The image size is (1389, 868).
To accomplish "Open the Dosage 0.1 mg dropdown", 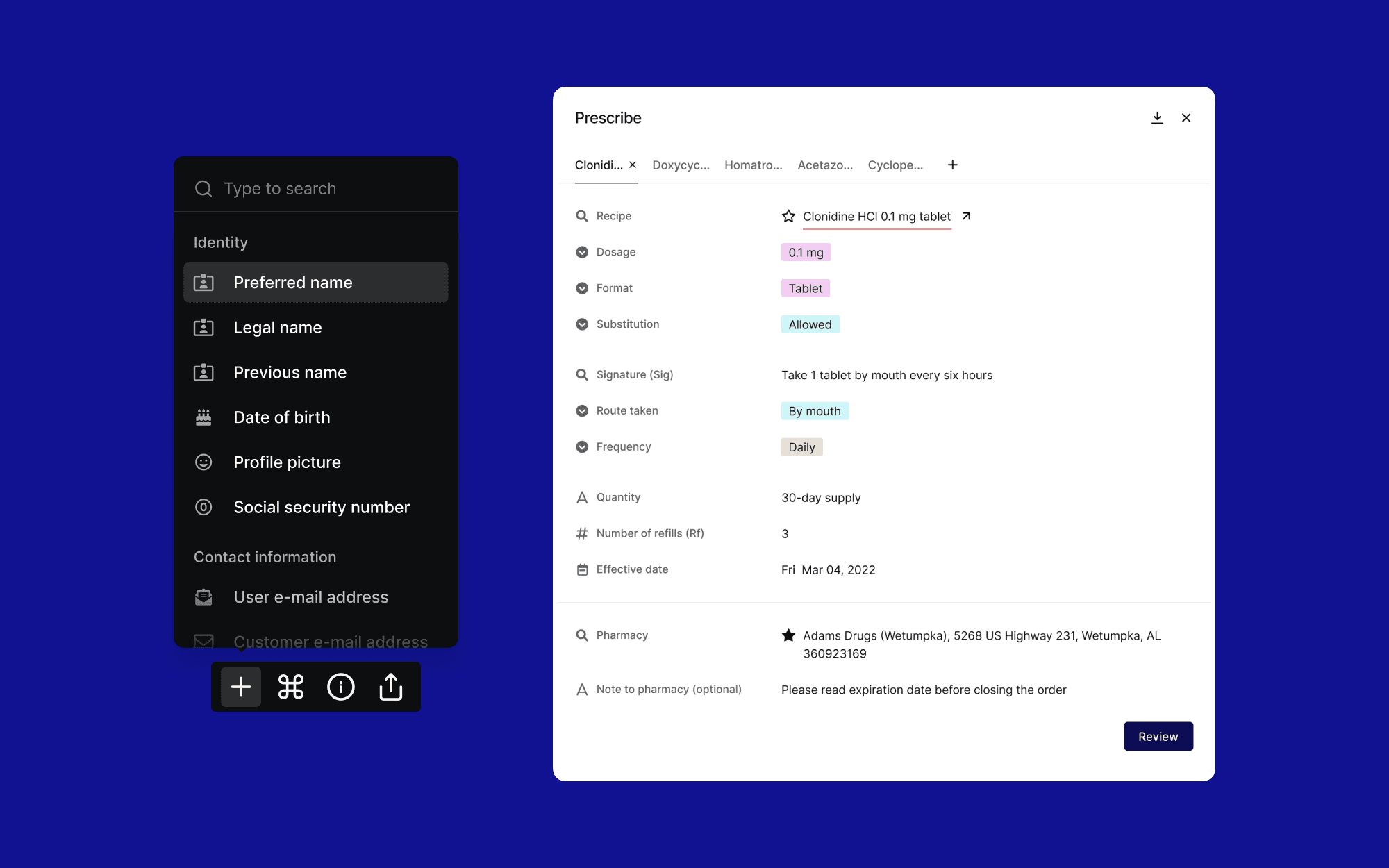I will 806,252.
